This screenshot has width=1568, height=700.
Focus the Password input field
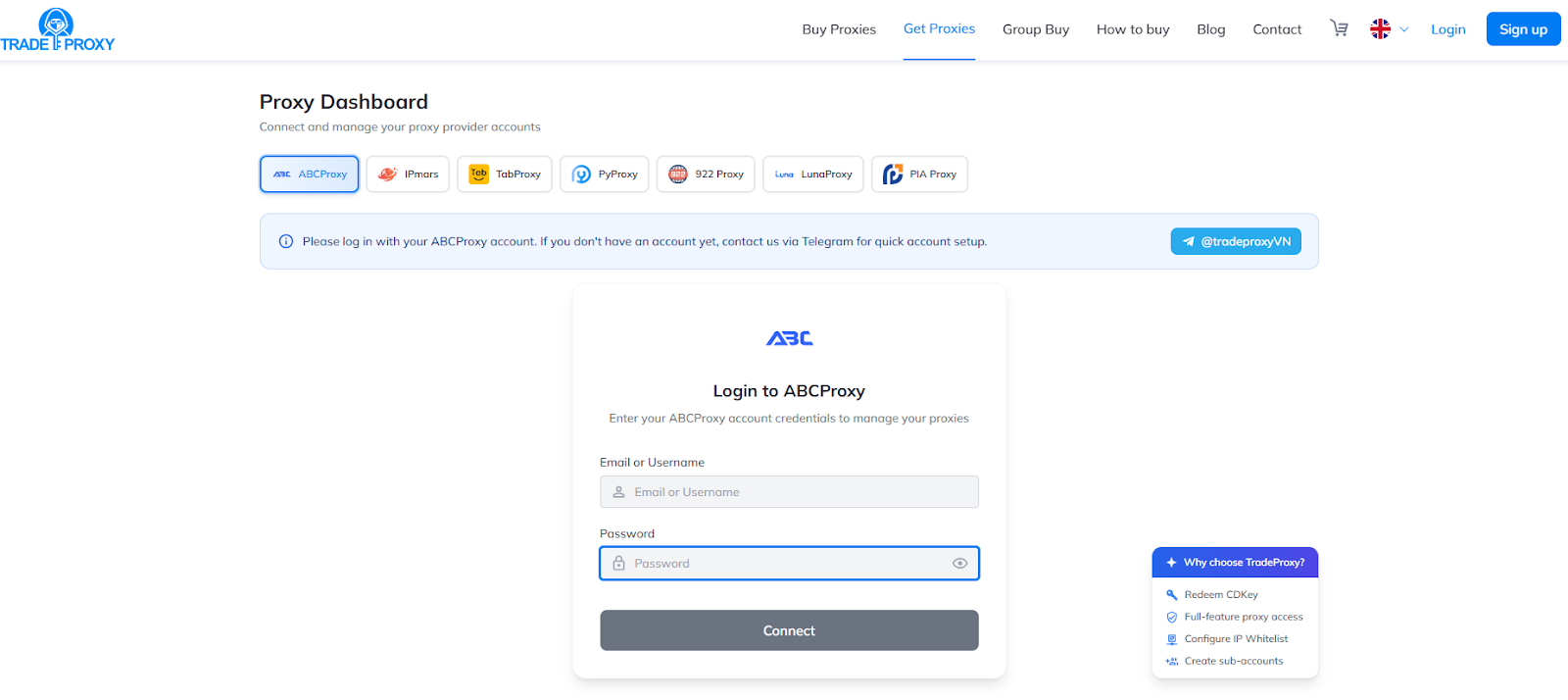(790, 564)
